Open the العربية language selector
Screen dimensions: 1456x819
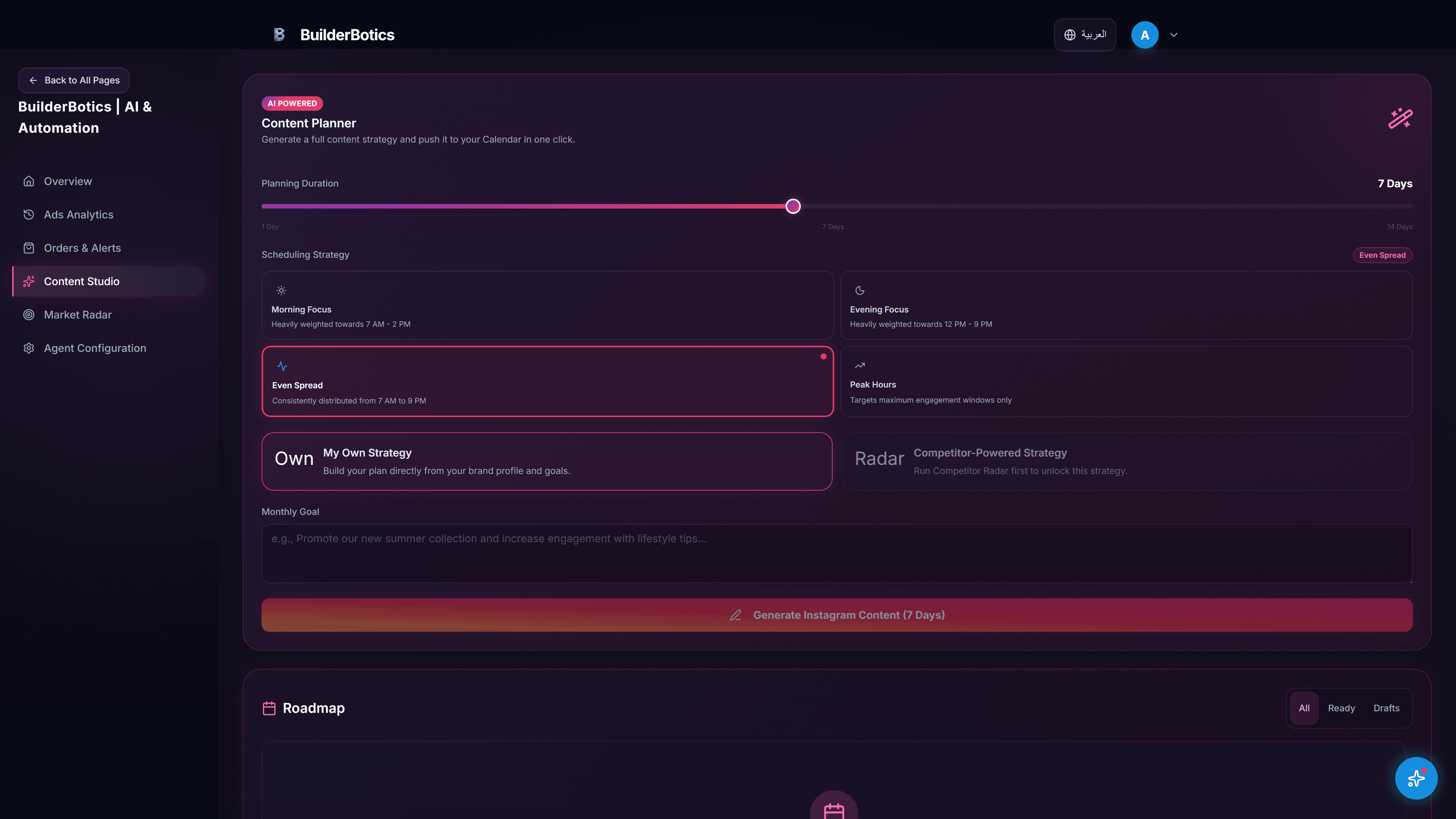tap(1084, 35)
